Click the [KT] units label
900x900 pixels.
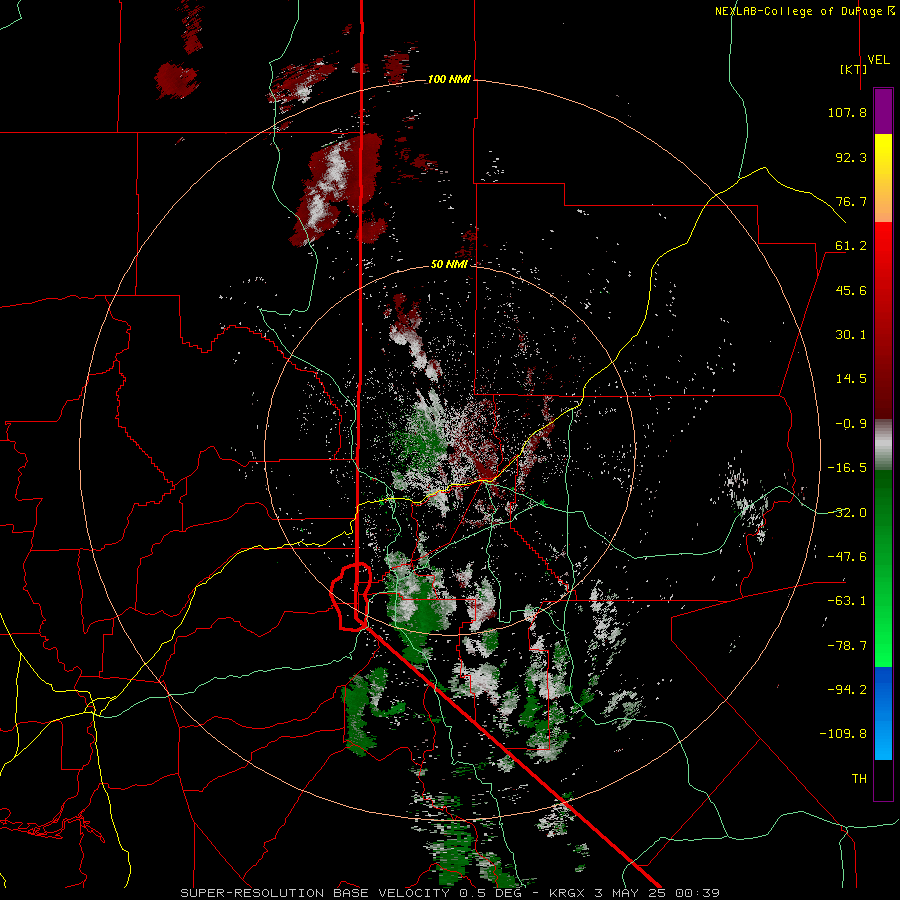[854, 69]
